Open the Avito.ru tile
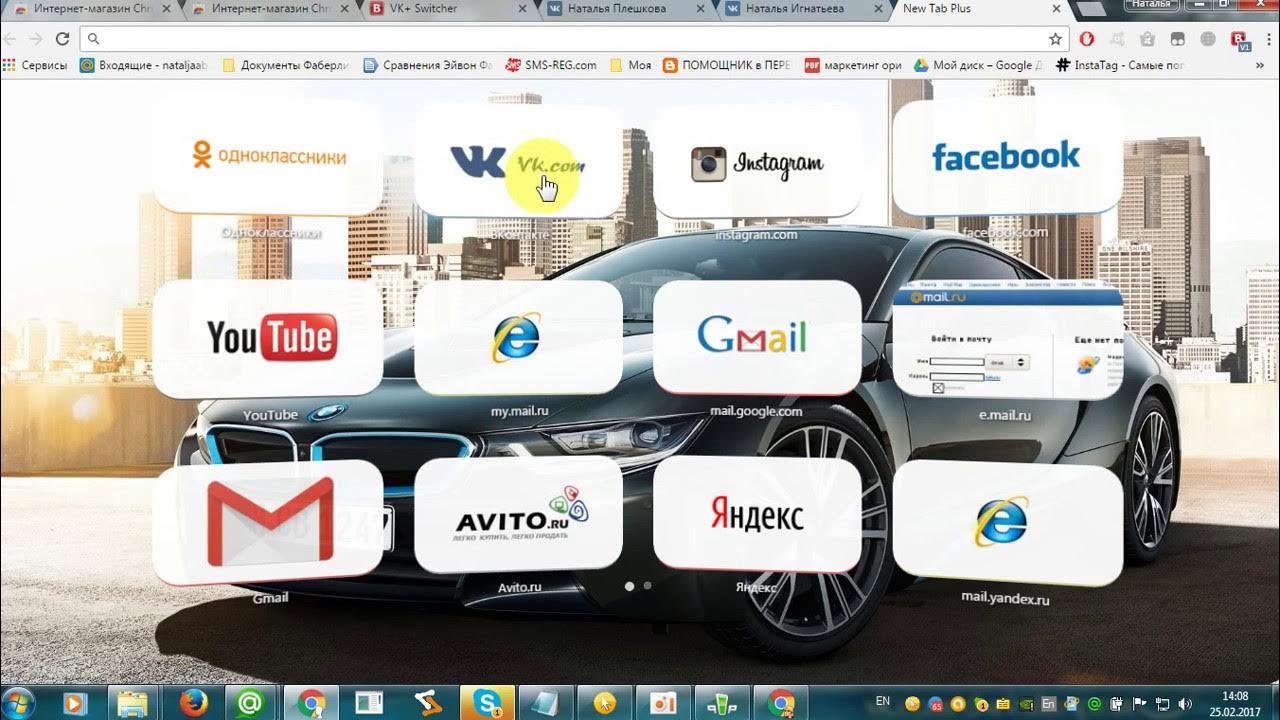The image size is (1280, 720). coord(518,516)
